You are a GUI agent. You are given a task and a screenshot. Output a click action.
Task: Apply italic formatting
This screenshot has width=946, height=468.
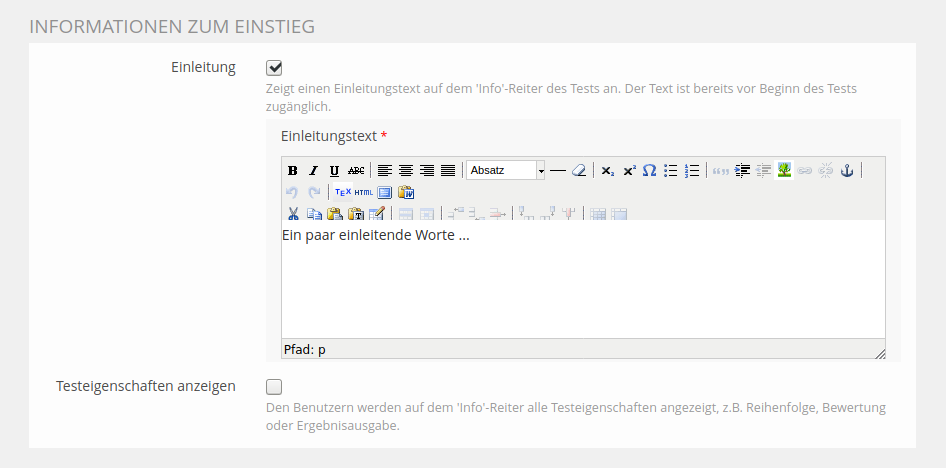point(313,171)
